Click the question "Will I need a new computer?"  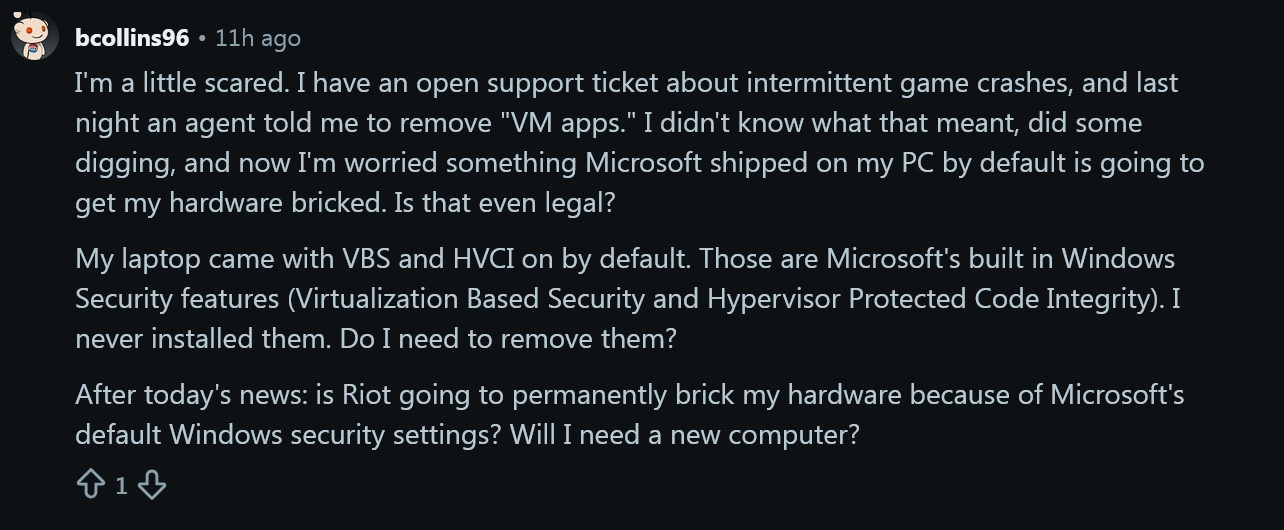684,435
